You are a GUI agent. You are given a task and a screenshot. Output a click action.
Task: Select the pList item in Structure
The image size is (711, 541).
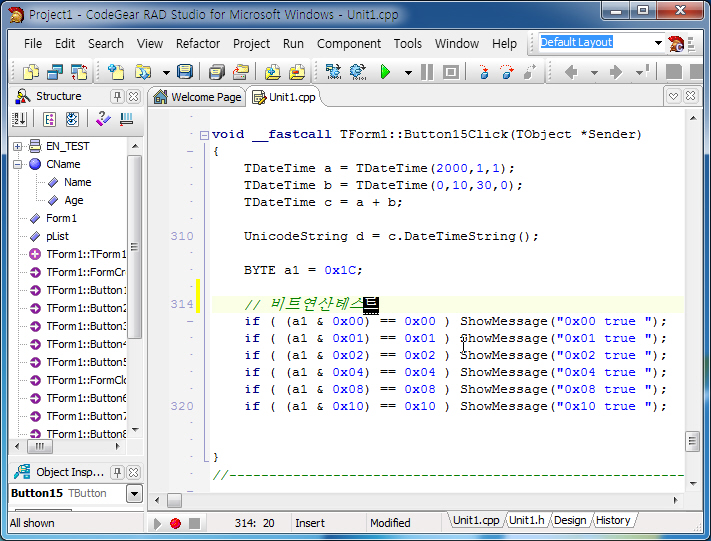point(56,236)
